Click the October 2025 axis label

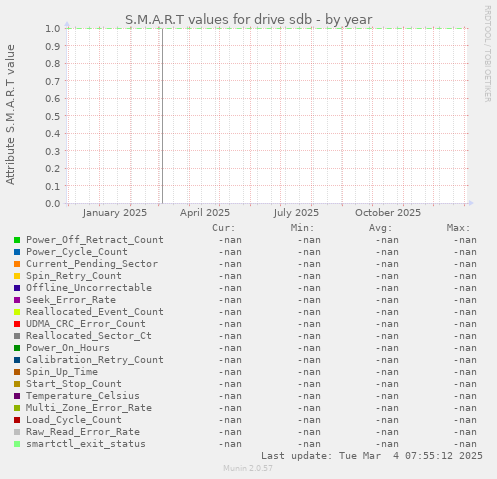coord(388,213)
